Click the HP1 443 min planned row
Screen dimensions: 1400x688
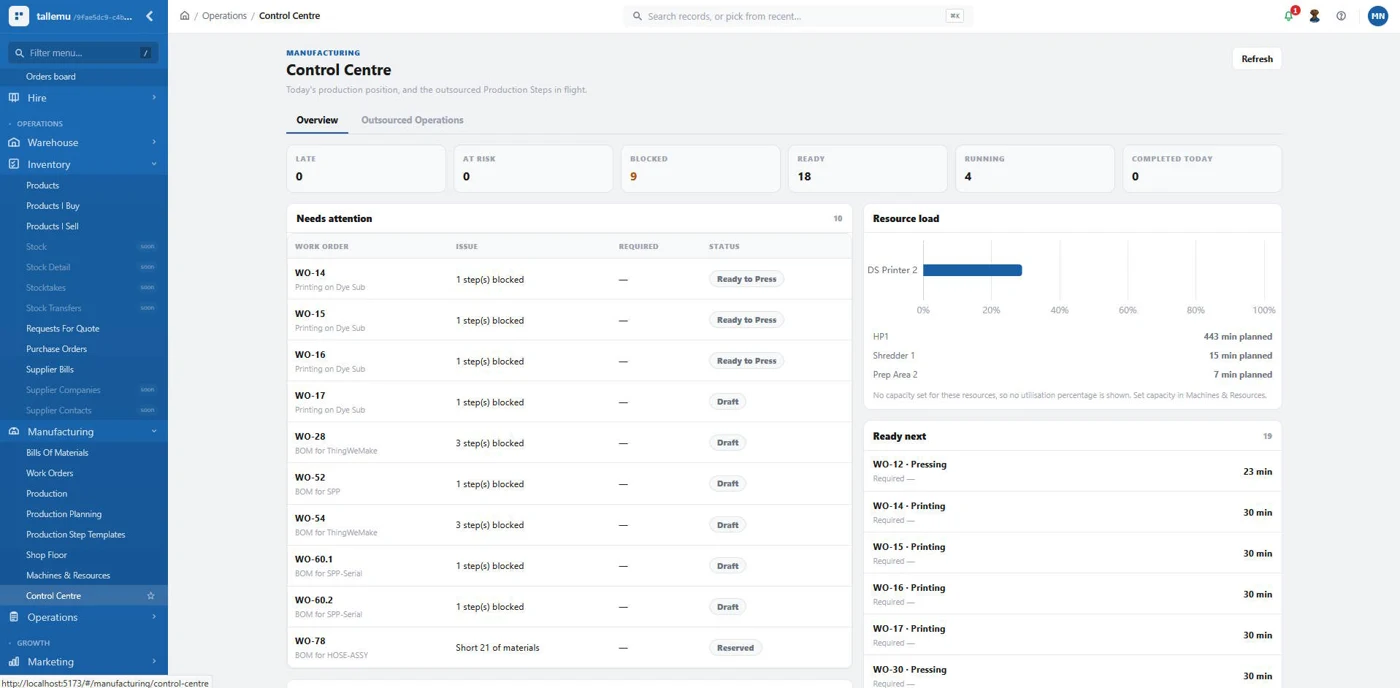(1072, 337)
